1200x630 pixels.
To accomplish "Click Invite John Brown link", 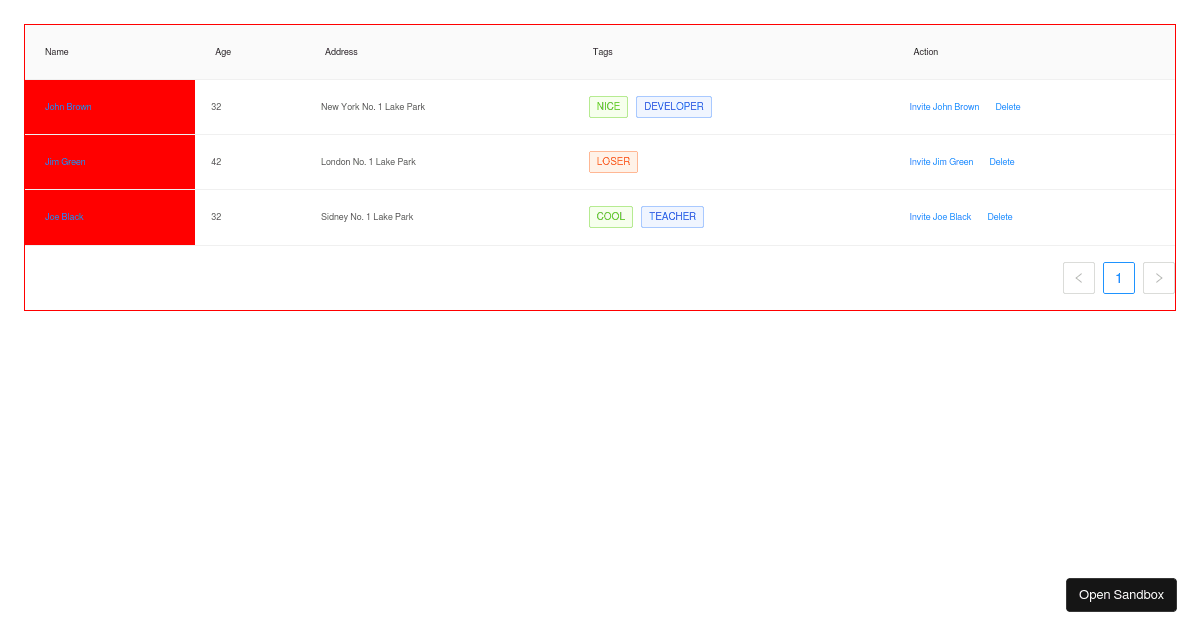I will (x=944, y=107).
